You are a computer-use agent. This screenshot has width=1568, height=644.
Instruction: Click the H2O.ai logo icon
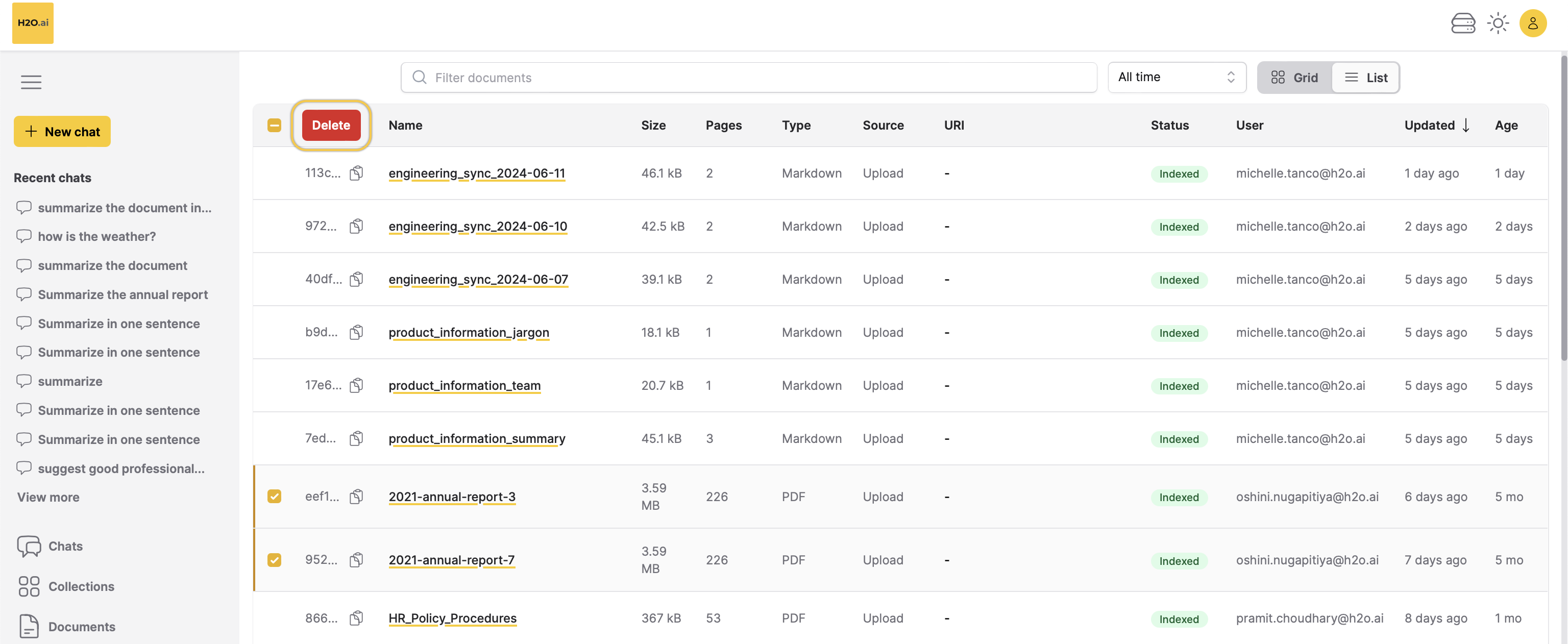click(33, 23)
